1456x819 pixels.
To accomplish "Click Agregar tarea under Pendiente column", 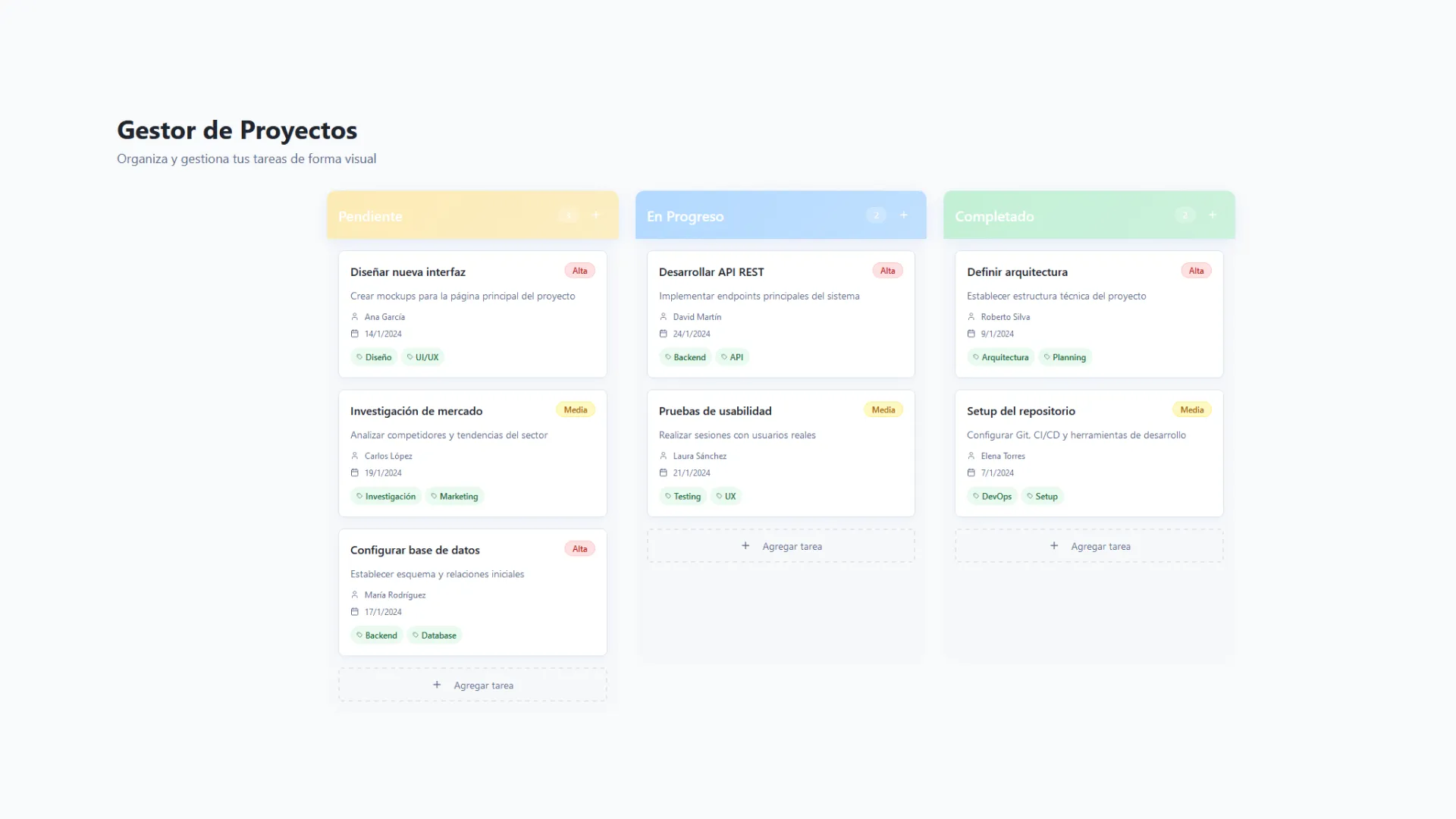I will (x=472, y=685).
